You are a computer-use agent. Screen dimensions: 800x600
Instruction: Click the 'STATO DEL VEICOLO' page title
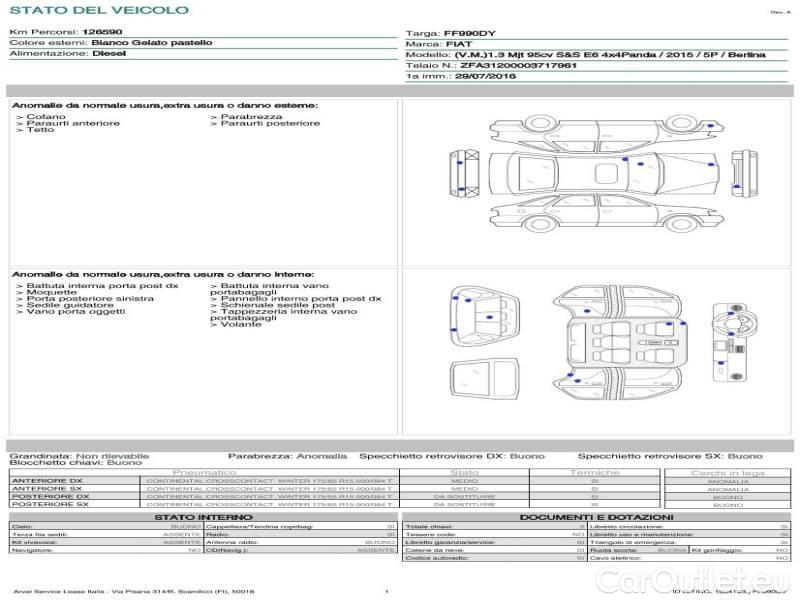99,10
